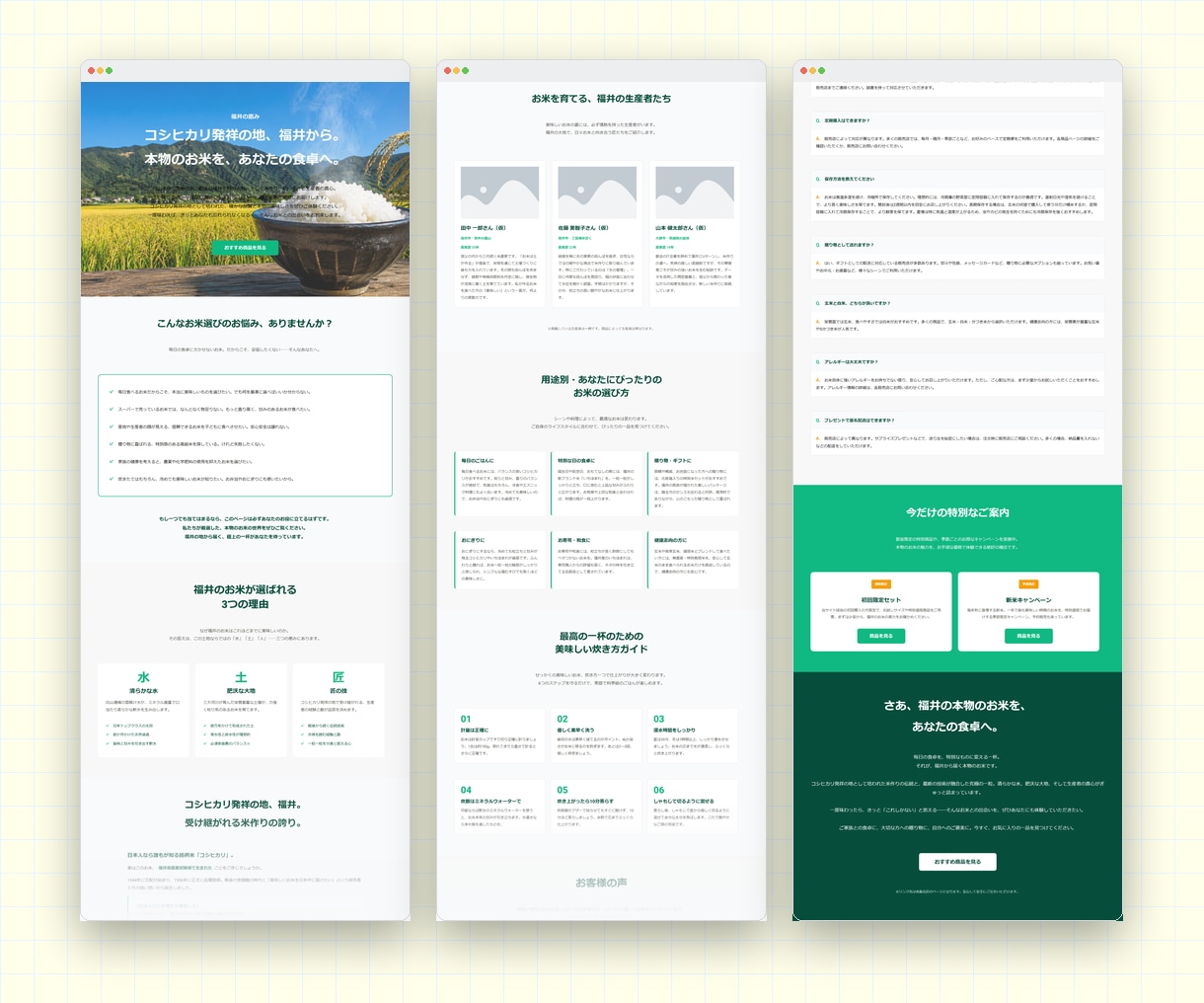Close the window showing the rice bowl hero
1204x1003 pixels.
[92, 71]
